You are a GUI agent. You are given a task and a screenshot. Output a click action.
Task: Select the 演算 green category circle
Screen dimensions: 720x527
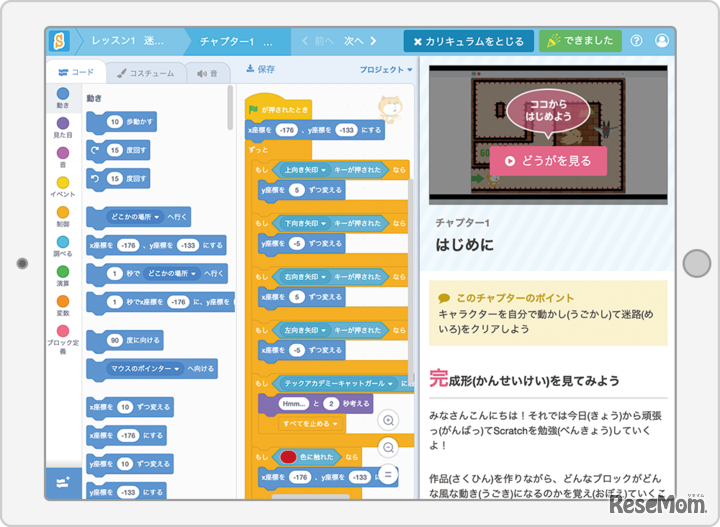tap(63, 271)
